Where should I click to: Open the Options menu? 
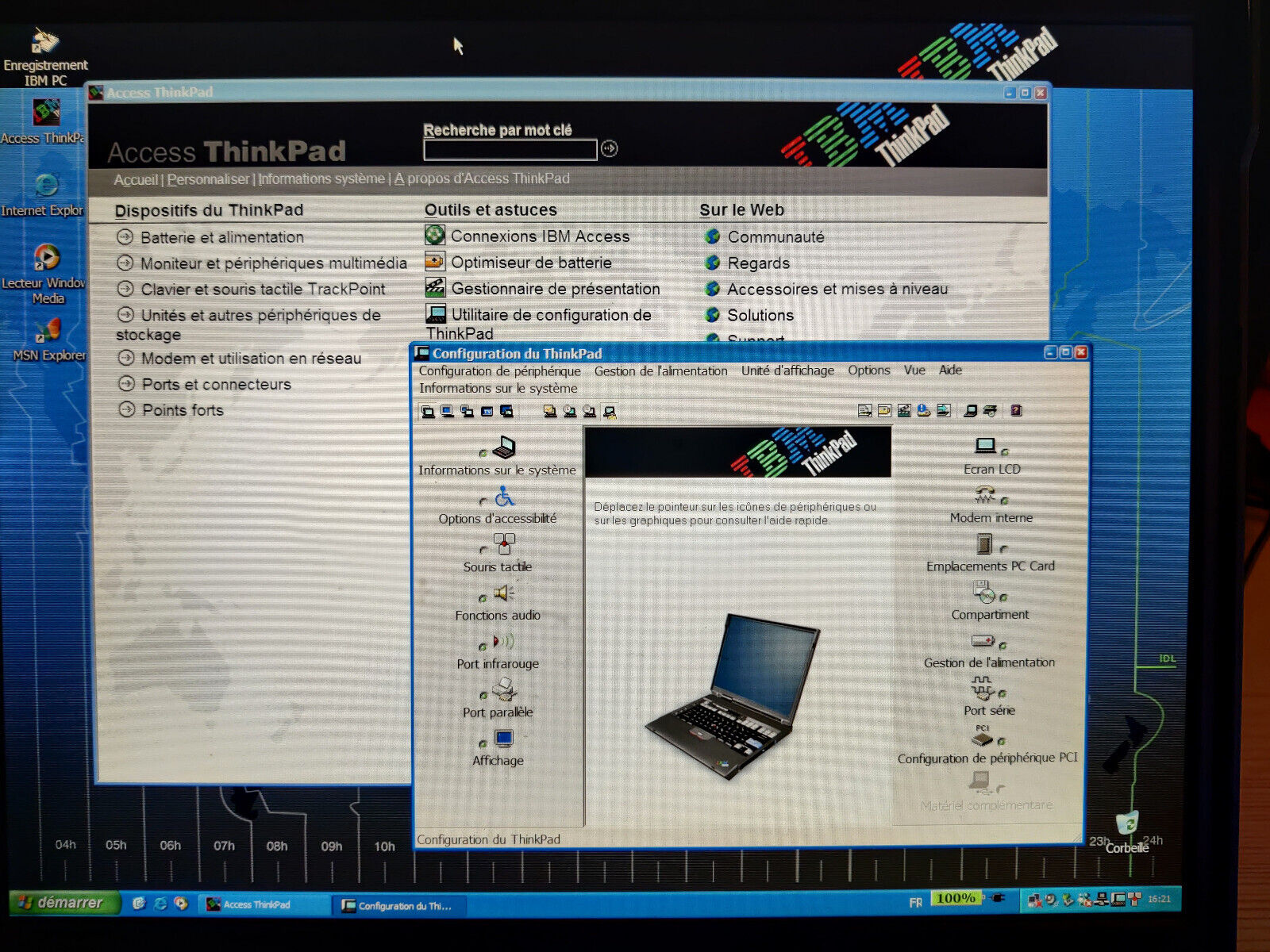868,370
